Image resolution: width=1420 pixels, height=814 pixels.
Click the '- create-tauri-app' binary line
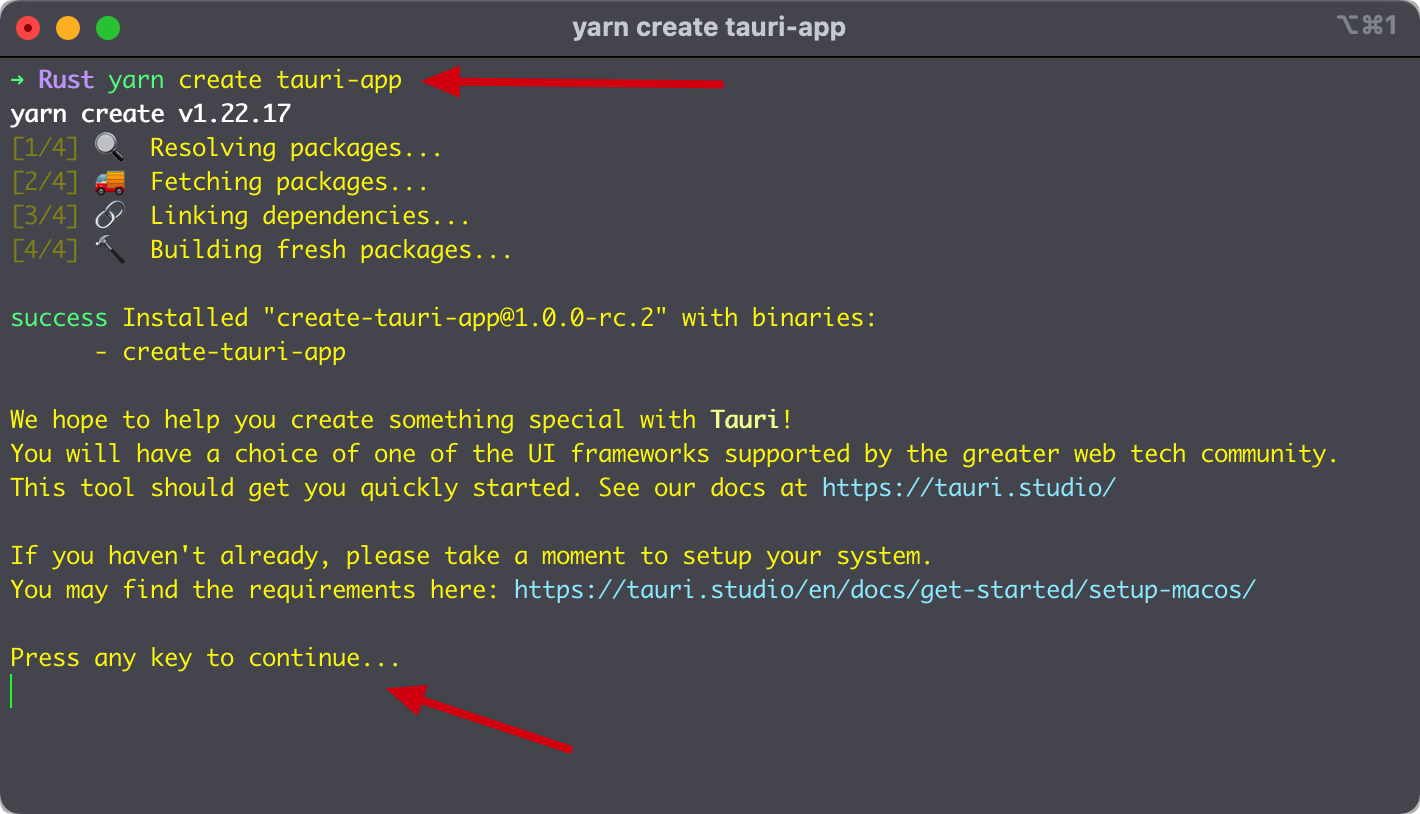click(220, 352)
